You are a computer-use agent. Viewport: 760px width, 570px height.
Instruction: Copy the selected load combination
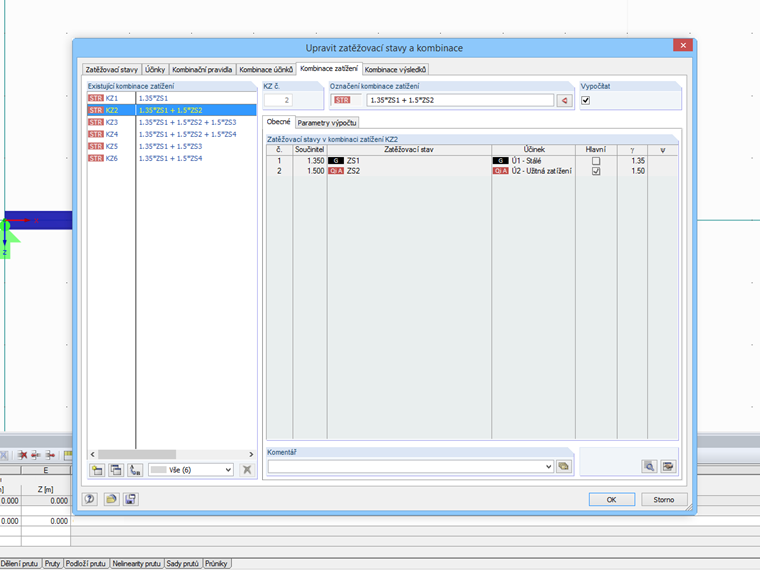point(116,470)
